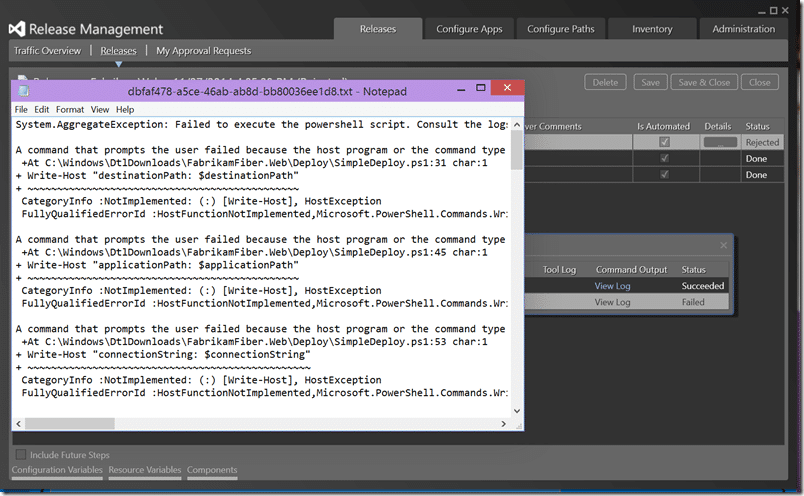Click the Is Automated column header
Viewport: 804px width, 496px height.
point(664,126)
